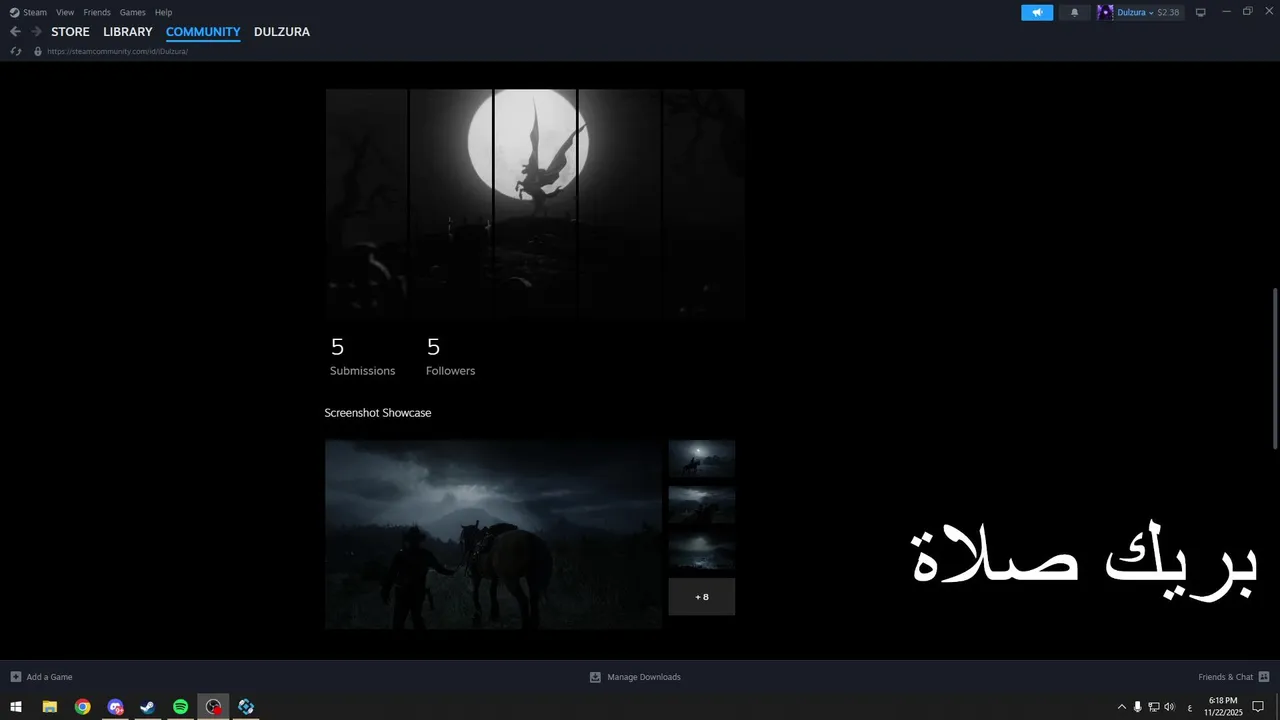Image resolution: width=1280 pixels, height=720 pixels.
Task: Go back with the left arrow
Action: [15, 32]
